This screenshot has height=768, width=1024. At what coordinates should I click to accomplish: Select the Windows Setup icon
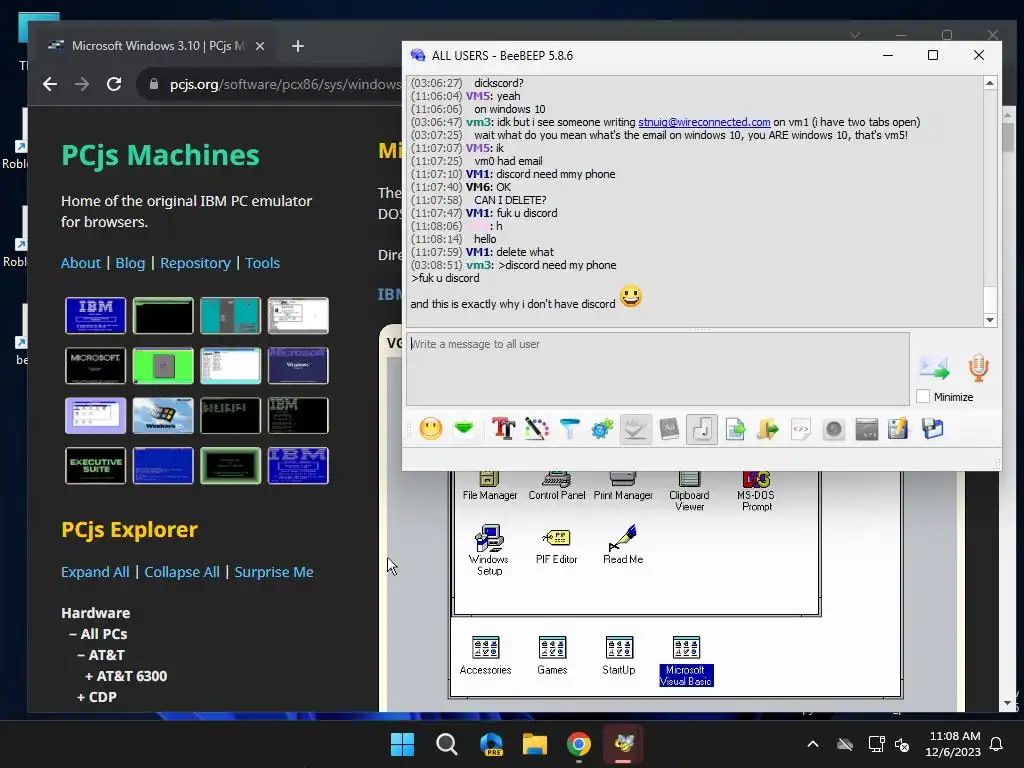tap(489, 550)
